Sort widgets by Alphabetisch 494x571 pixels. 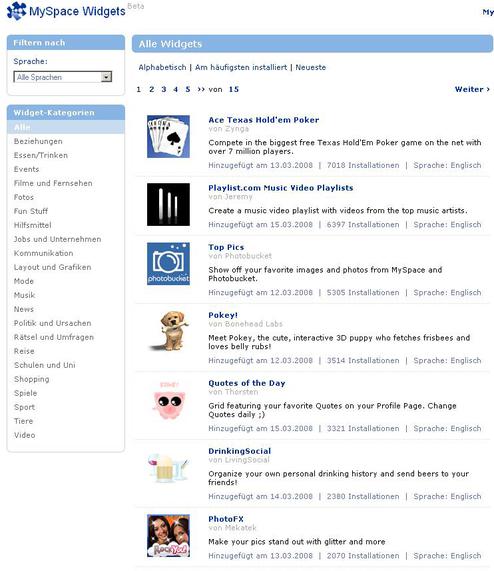point(162,67)
